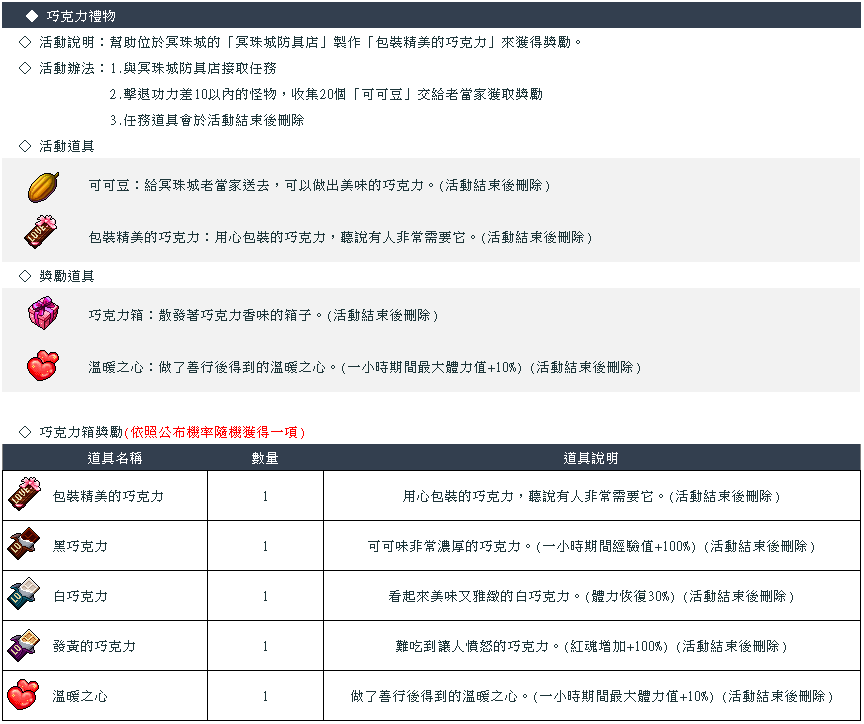Click the wrapped chocolate icon in the reward table
Viewport: 864px width, 724px height.
24,494
